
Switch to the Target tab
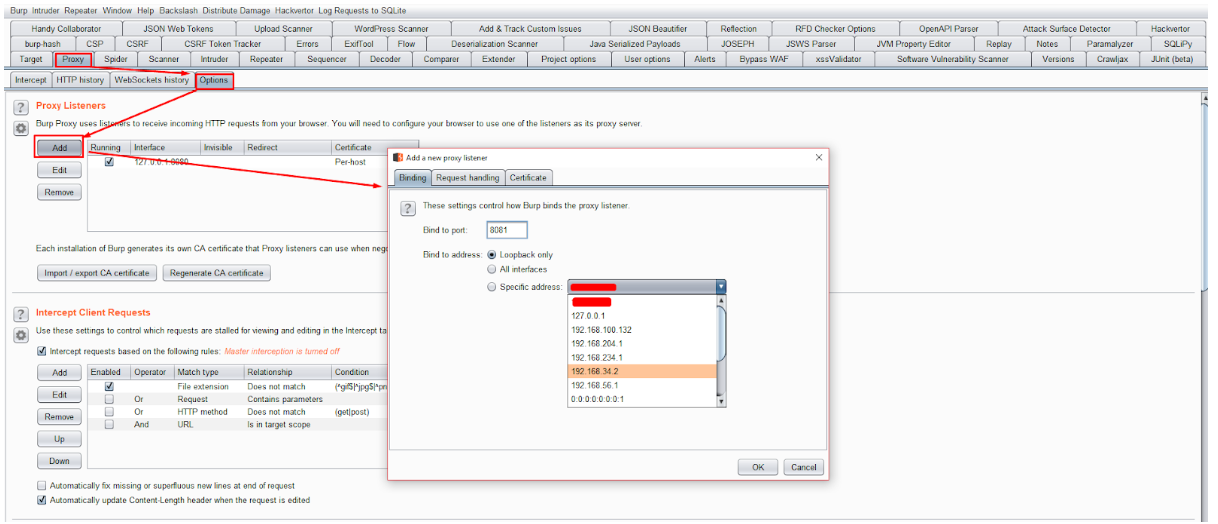pos(31,59)
